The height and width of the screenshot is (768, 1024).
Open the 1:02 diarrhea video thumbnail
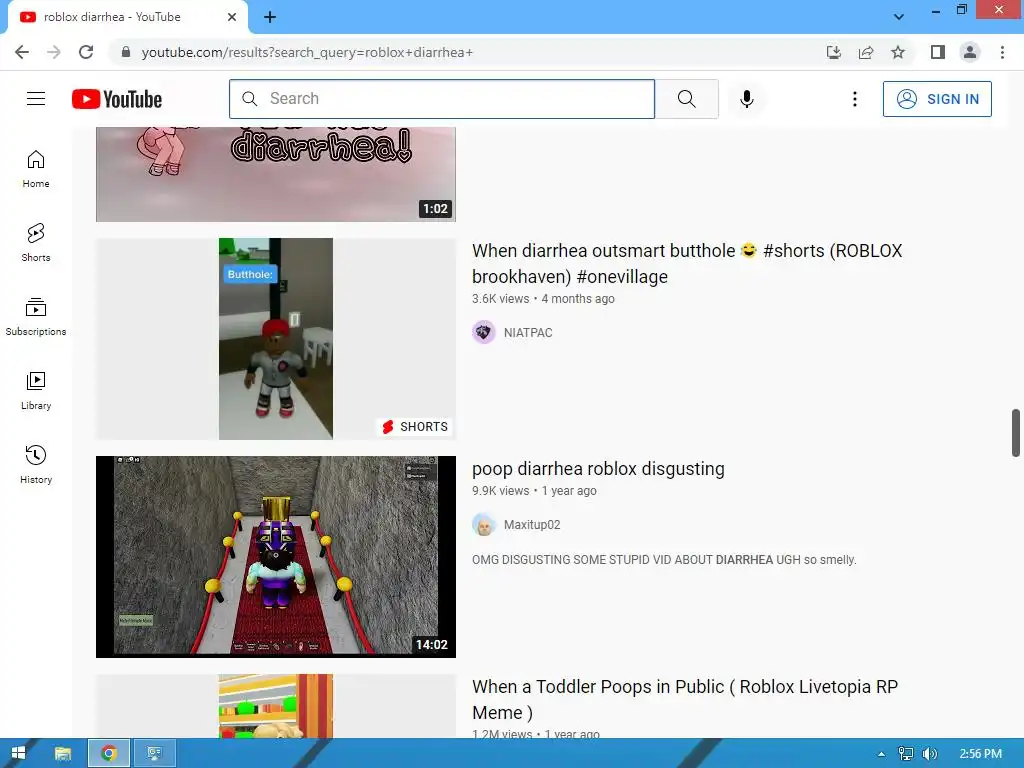[276, 174]
